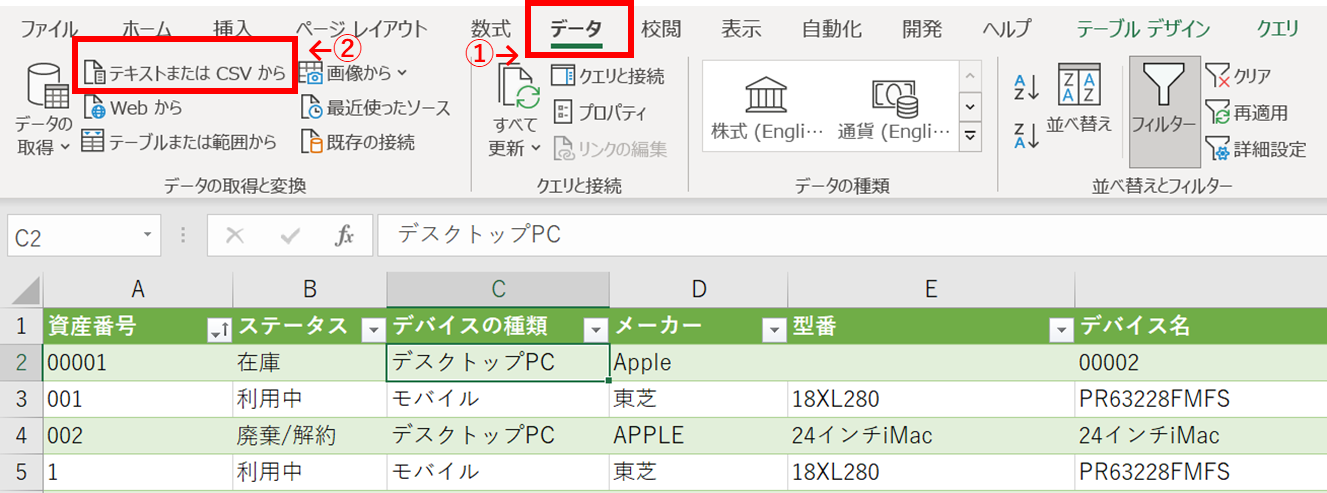Click the formula bar input field

(x=850, y=235)
